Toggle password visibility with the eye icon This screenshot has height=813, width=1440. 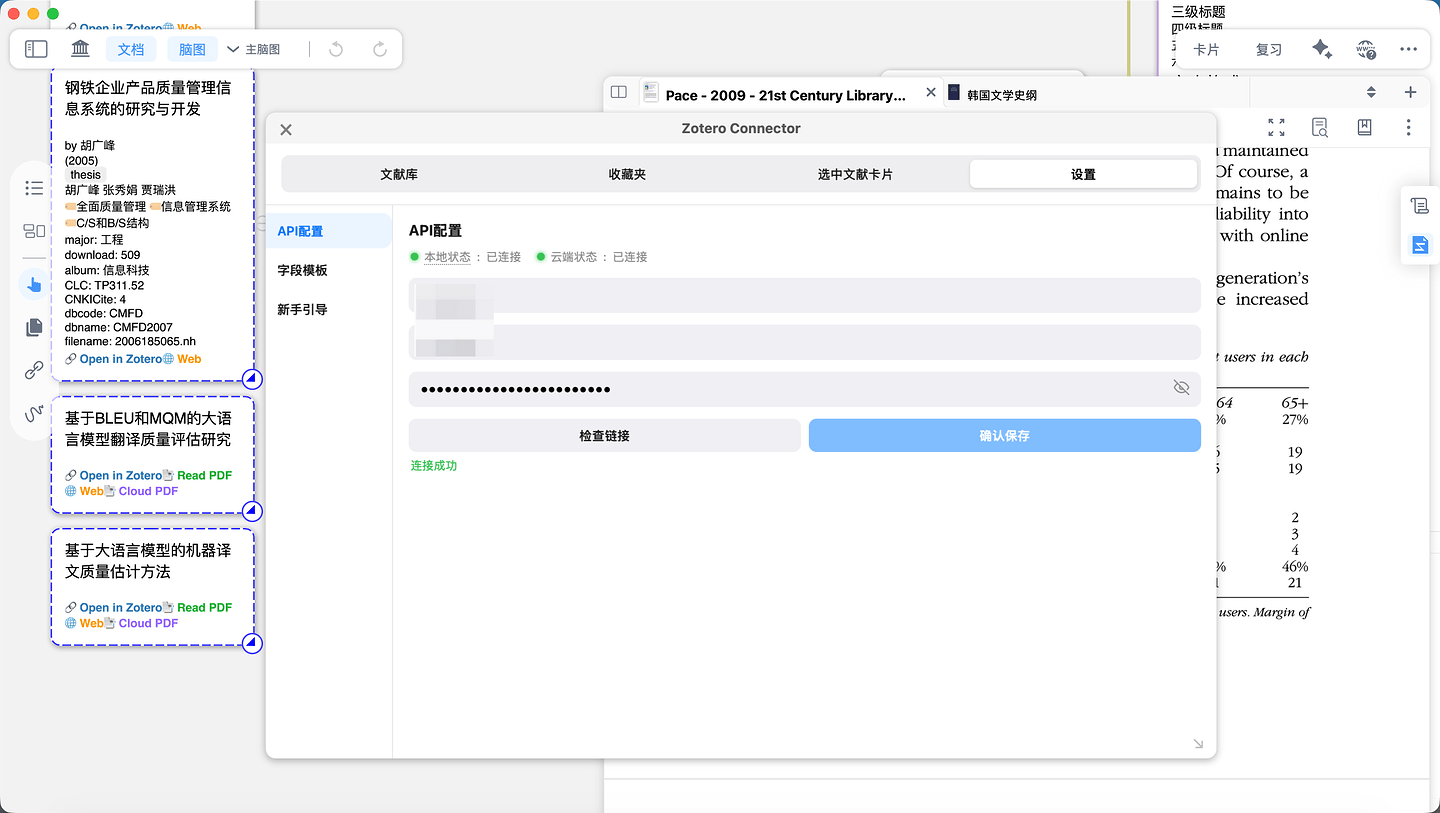tap(1181, 388)
